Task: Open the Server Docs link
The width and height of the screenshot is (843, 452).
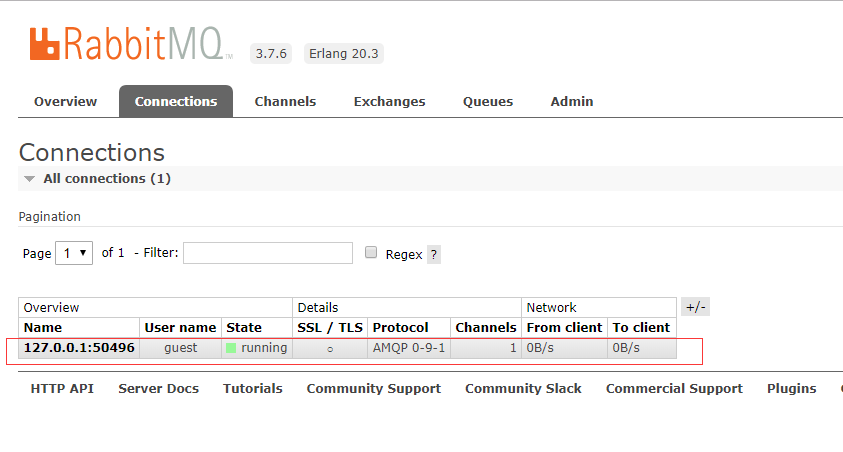Action: [x=159, y=389]
